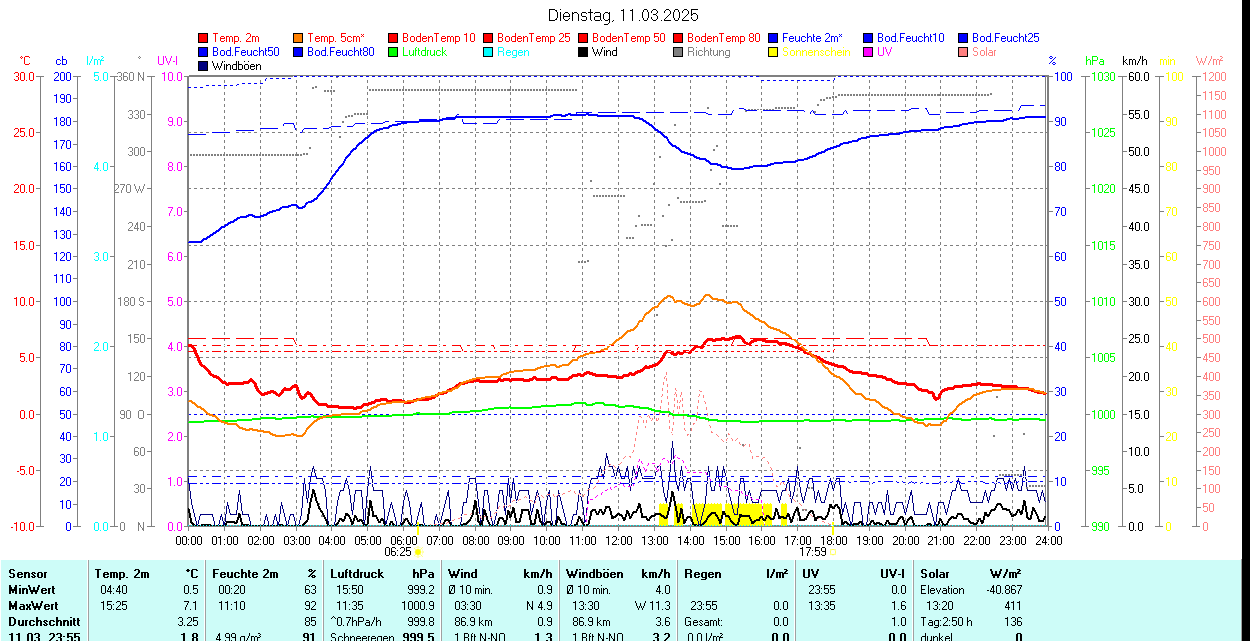The image size is (1250, 641).
Task: Click the red °C axis unit label
Action: [x=25, y=61]
